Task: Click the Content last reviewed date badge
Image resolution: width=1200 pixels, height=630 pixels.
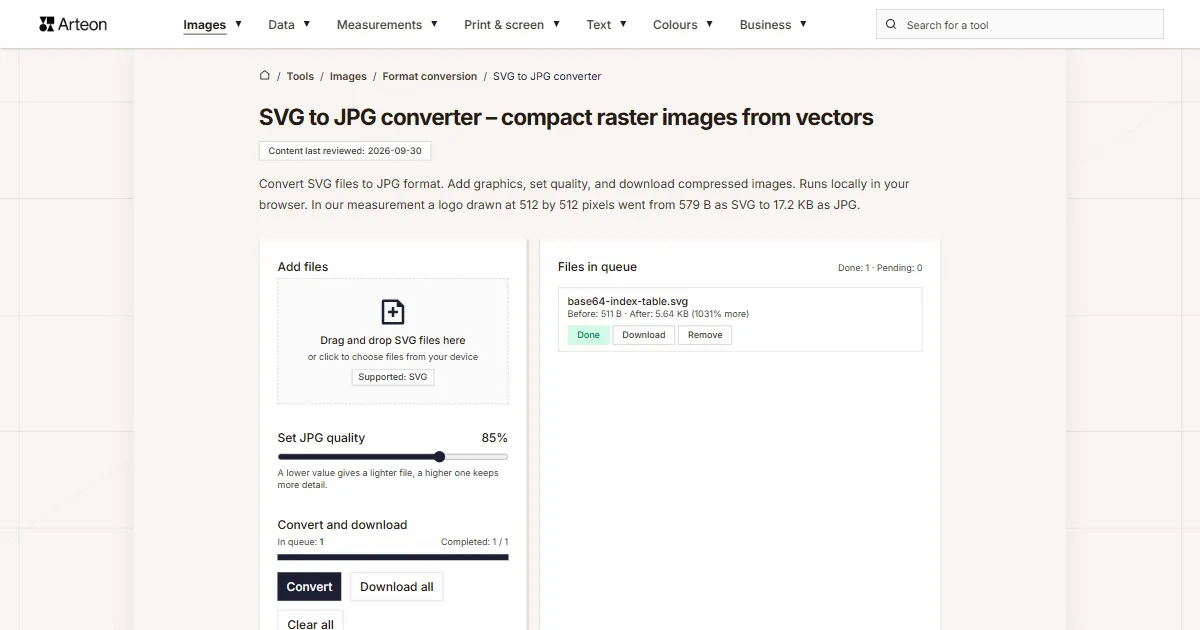Action: (345, 151)
